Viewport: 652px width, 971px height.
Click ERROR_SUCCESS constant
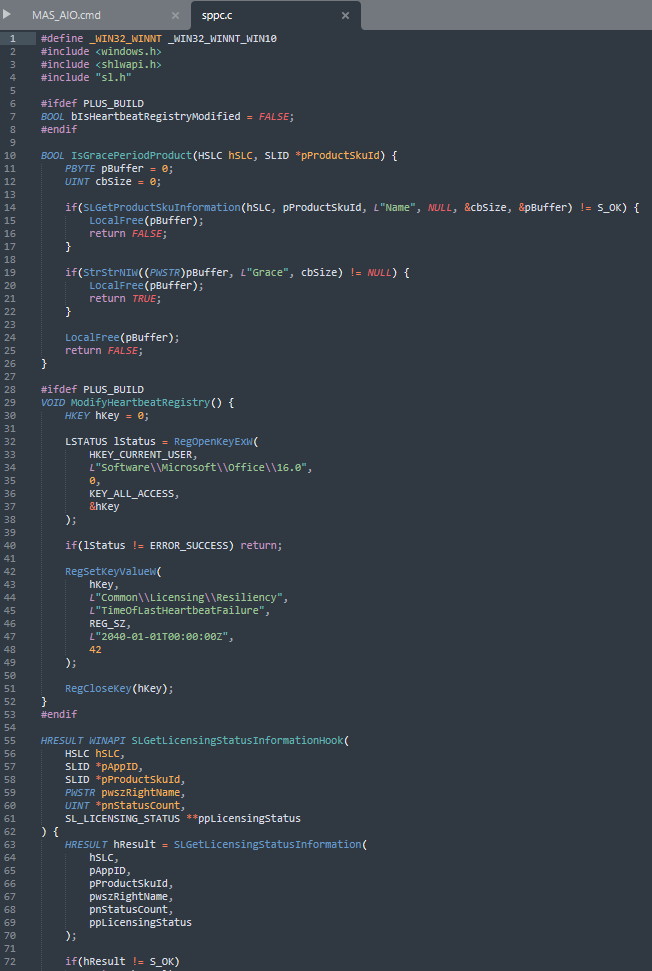tap(189, 546)
